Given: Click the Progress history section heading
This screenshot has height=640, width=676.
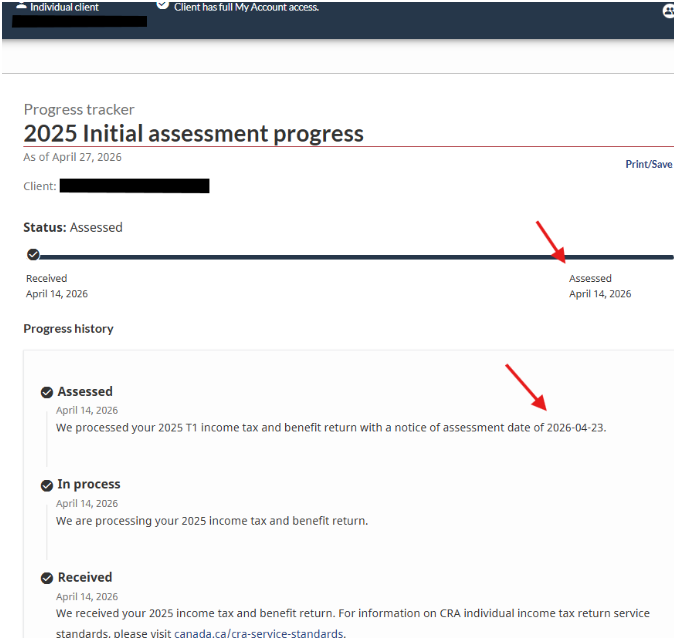Looking at the screenshot, I should 68,329.
